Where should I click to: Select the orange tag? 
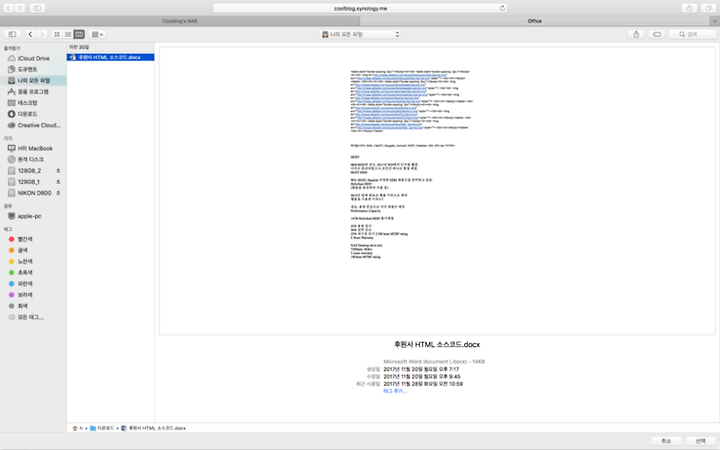pyautogui.click(x=33, y=250)
